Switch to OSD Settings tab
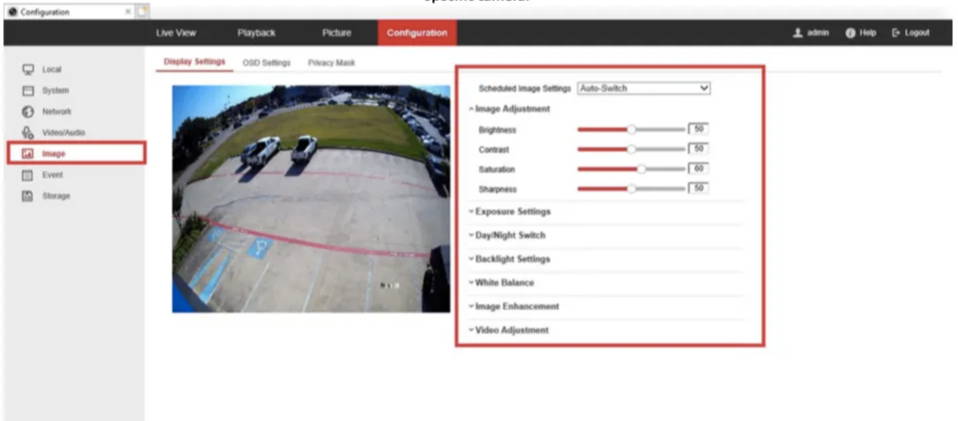Viewport: 958px width, 421px height. [x=266, y=63]
